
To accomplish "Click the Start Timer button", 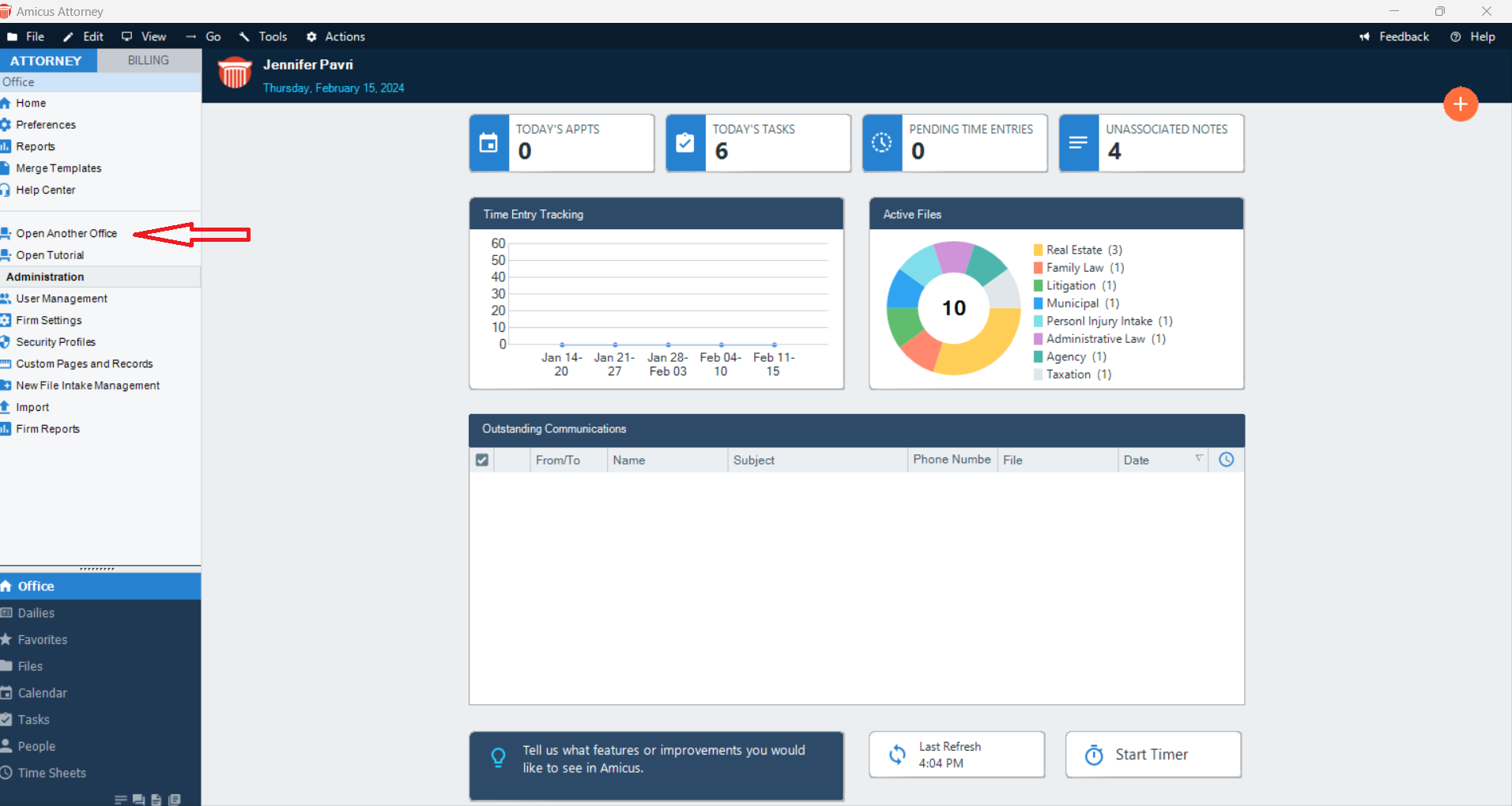I will coord(1153,755).
